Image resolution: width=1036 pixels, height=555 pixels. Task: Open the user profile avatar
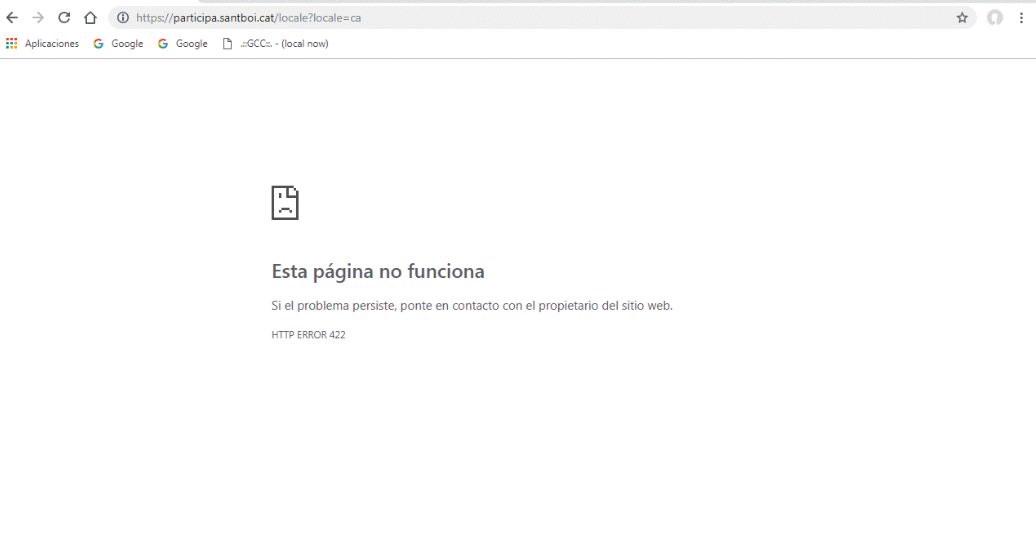pyautogui.click(x=994, y=18)
